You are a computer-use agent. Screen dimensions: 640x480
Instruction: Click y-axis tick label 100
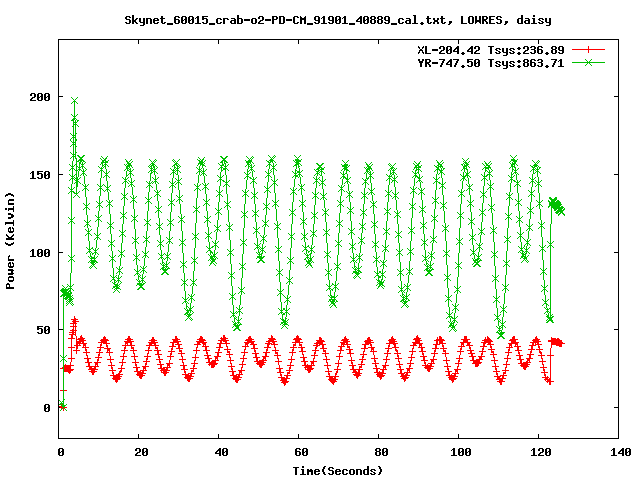pos(40,253)
